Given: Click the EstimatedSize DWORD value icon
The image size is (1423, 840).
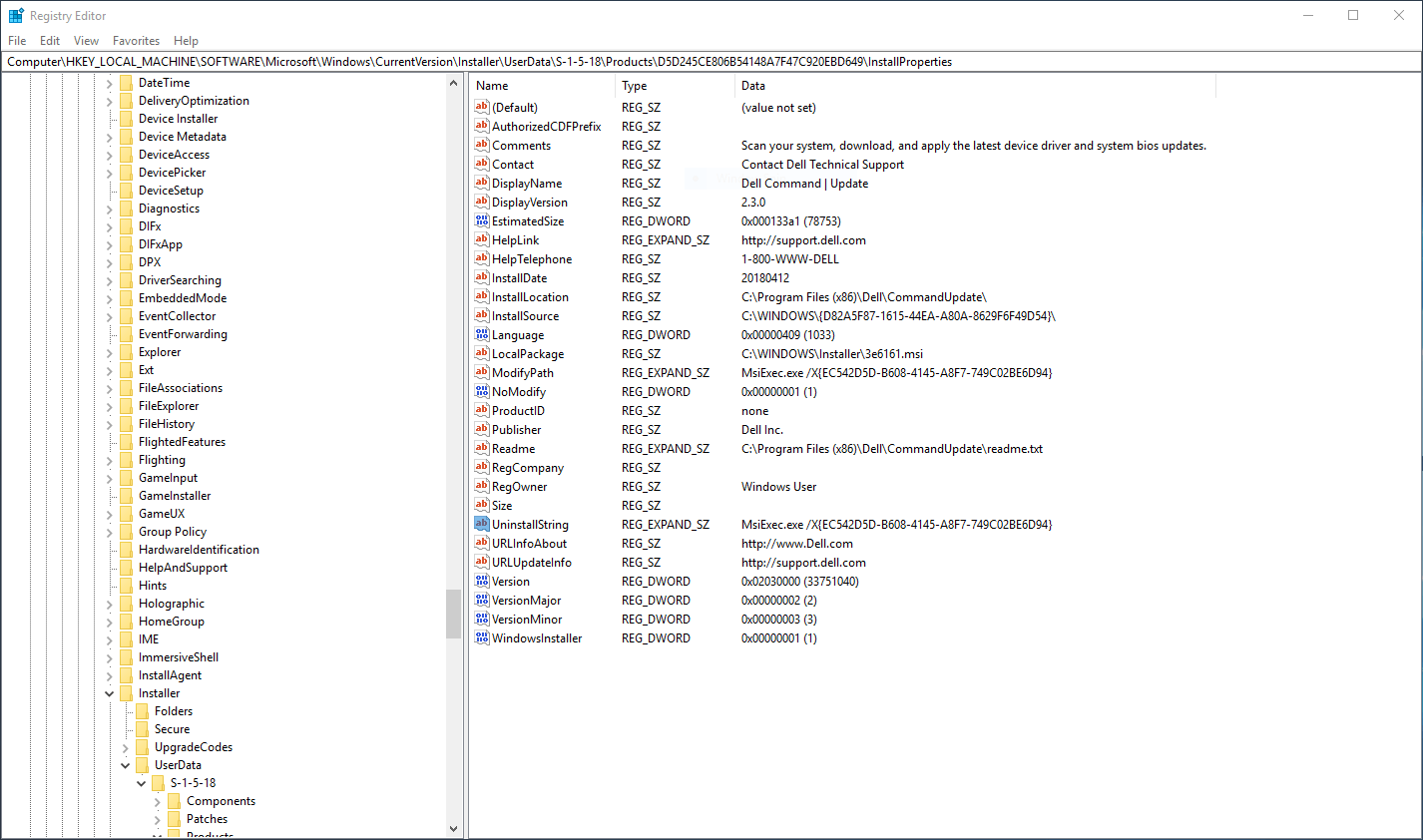Looking at the screenshot, I should (482, 221).
